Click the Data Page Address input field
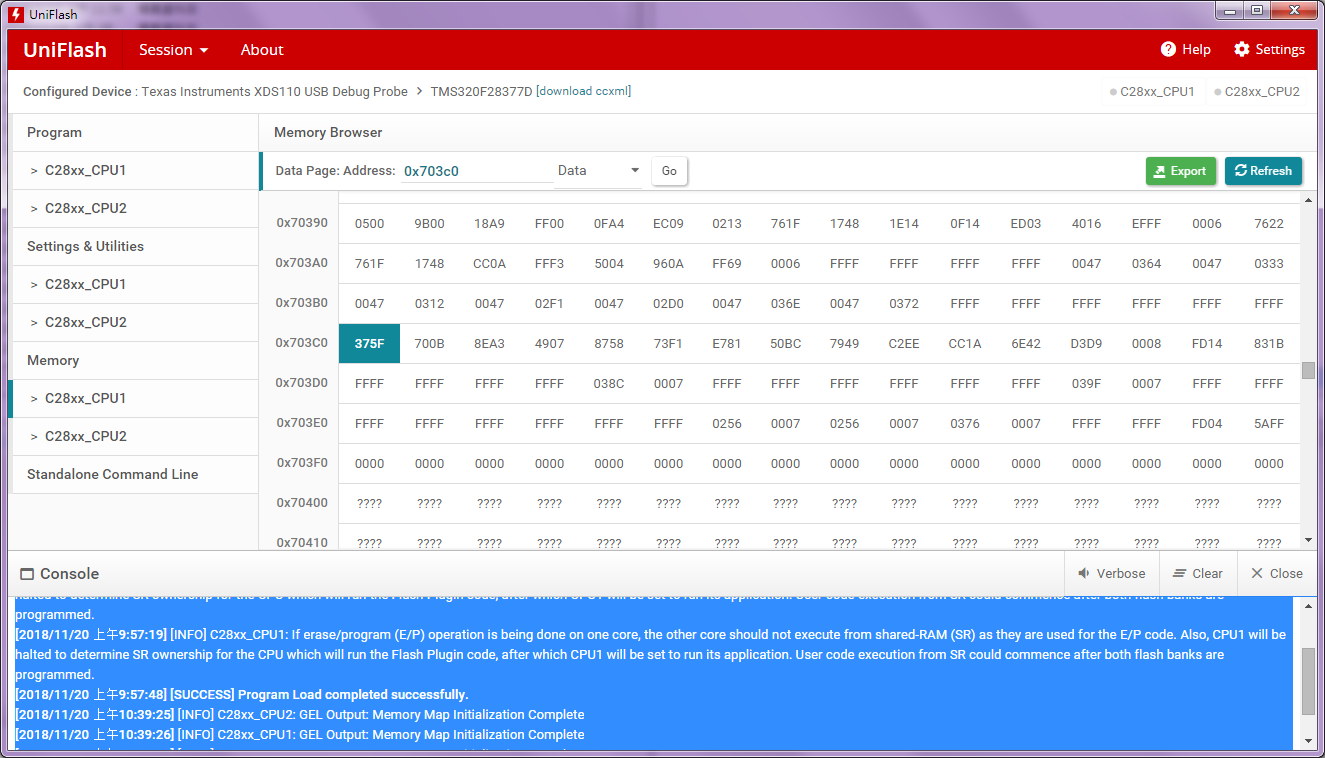The width and height of the screenshot is (1325, 758). click(478, 171)
